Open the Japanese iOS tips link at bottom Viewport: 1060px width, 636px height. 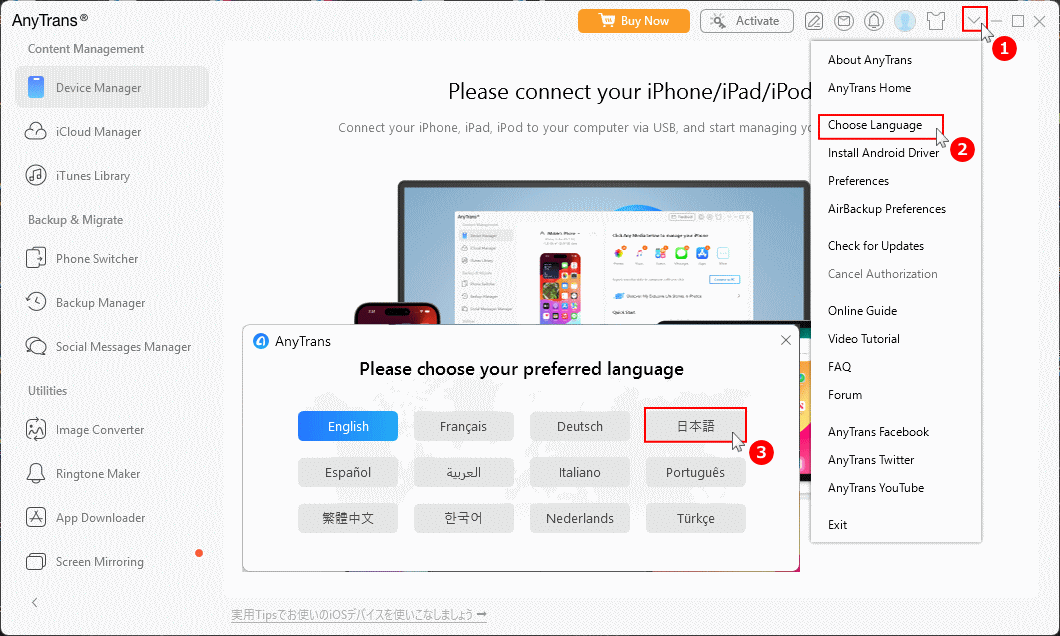[359, 614]
